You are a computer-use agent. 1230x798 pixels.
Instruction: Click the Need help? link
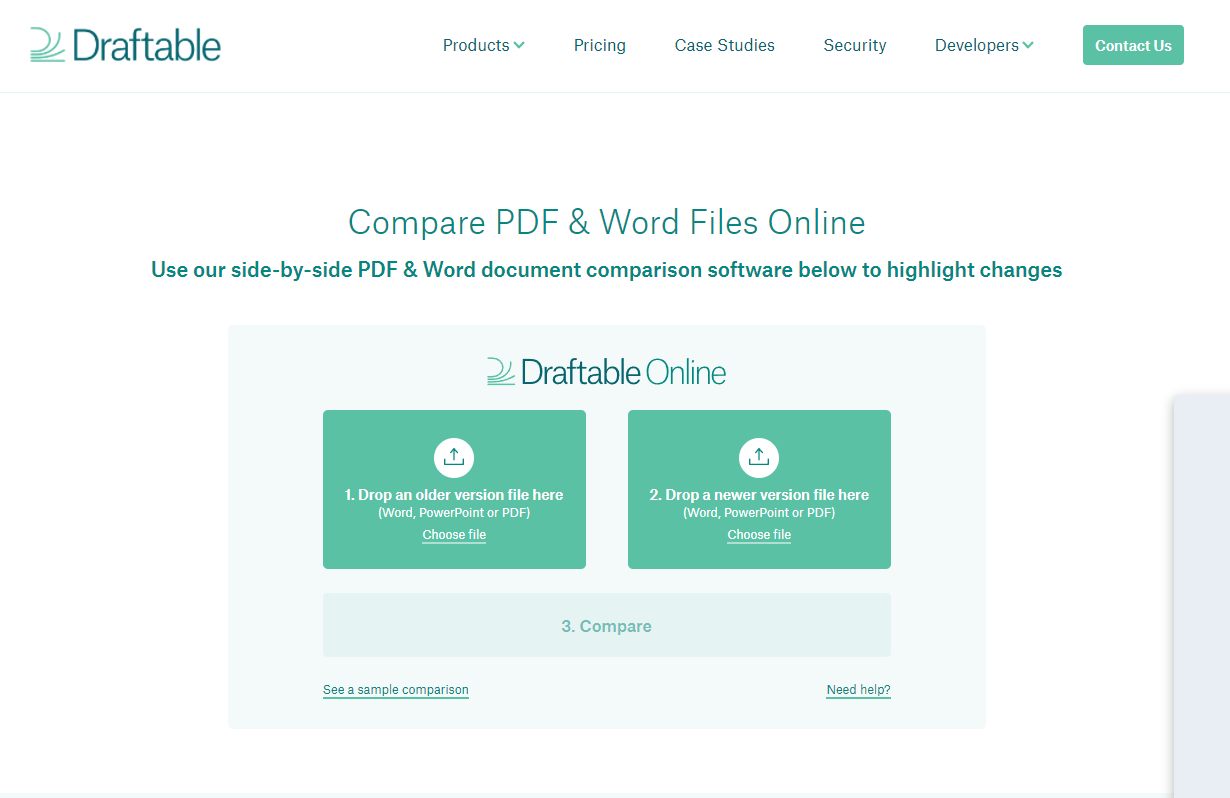[x=858, y=690]
